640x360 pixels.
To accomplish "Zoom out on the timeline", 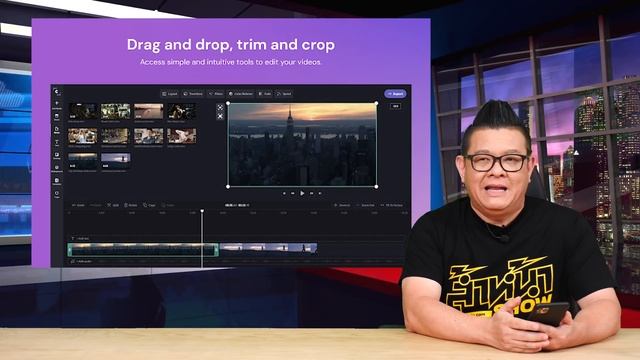I will pyautogui.click(x=365, y=205).
